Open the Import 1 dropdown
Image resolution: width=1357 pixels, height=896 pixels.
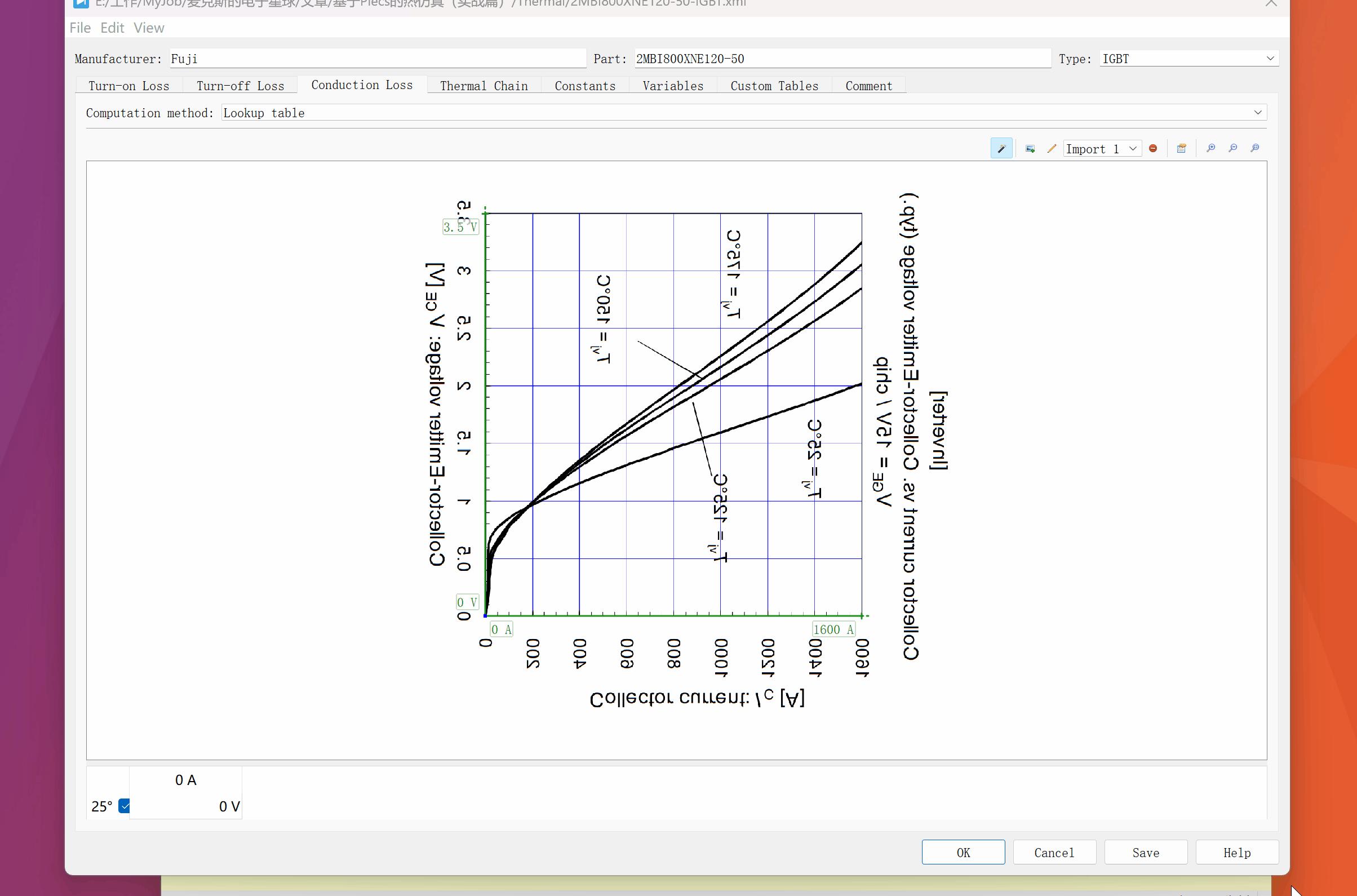point(1102,149)
